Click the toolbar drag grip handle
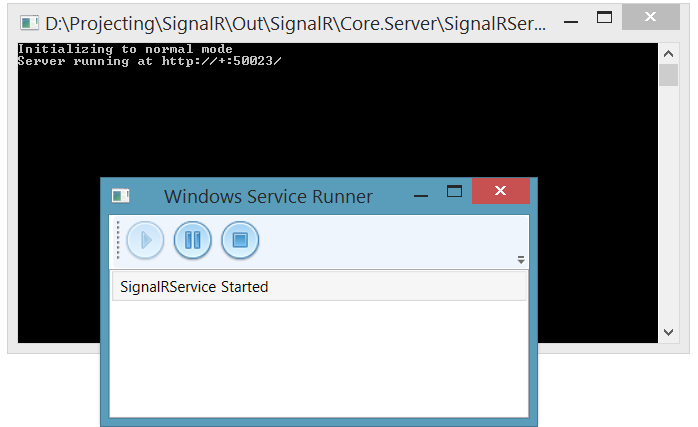698x427 pixels. pyautogui.click(x=118, y=240)
